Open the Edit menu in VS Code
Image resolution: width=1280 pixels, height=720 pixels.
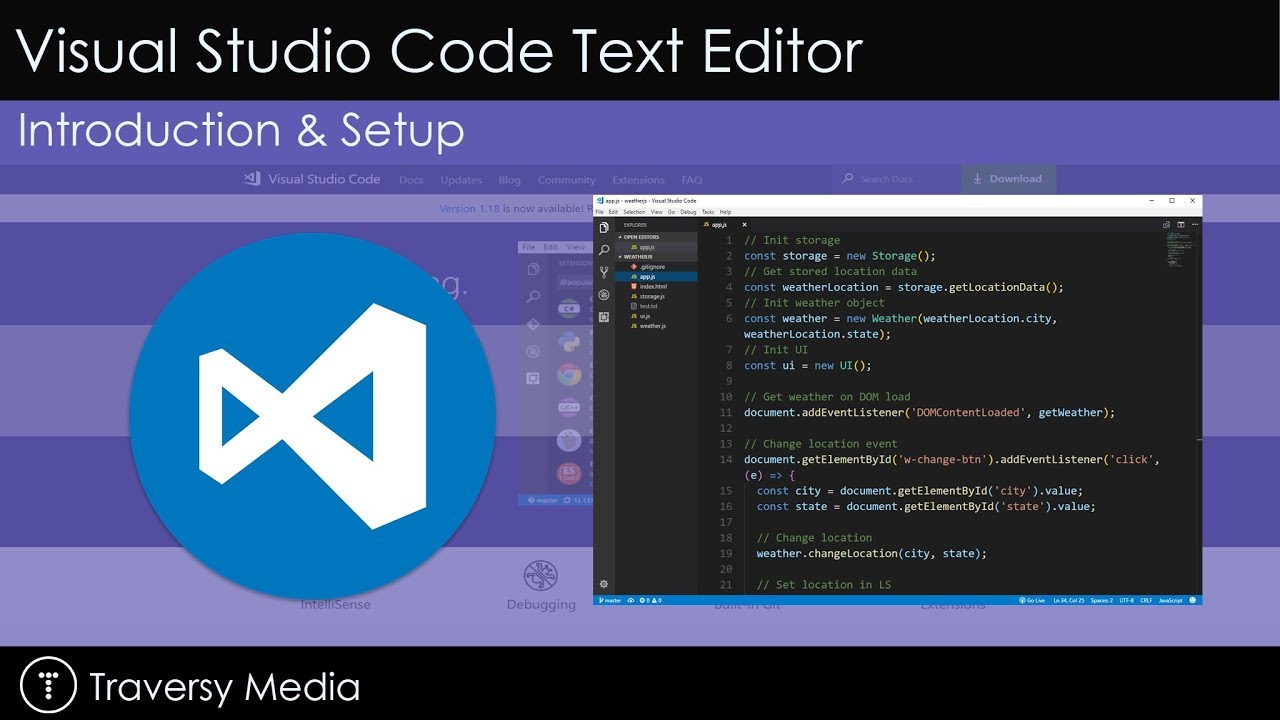pyautogui.click(x=613, y=212)
